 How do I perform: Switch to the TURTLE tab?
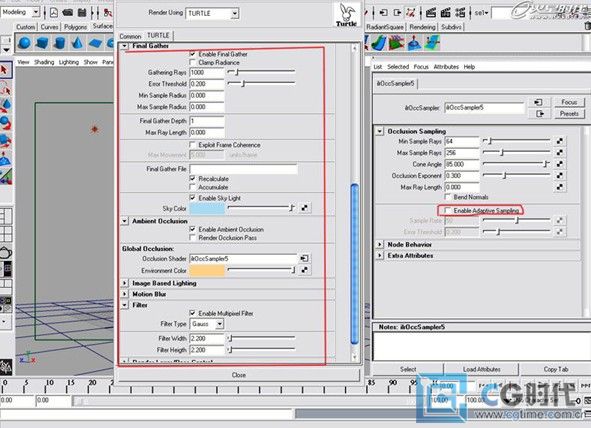point(158,35)
